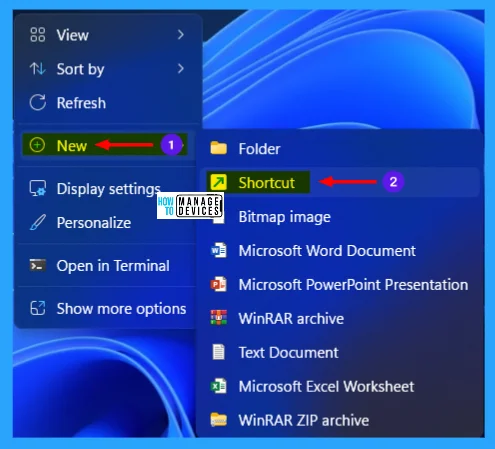Open the New submenu entry
495x449 pixels.
107,146
